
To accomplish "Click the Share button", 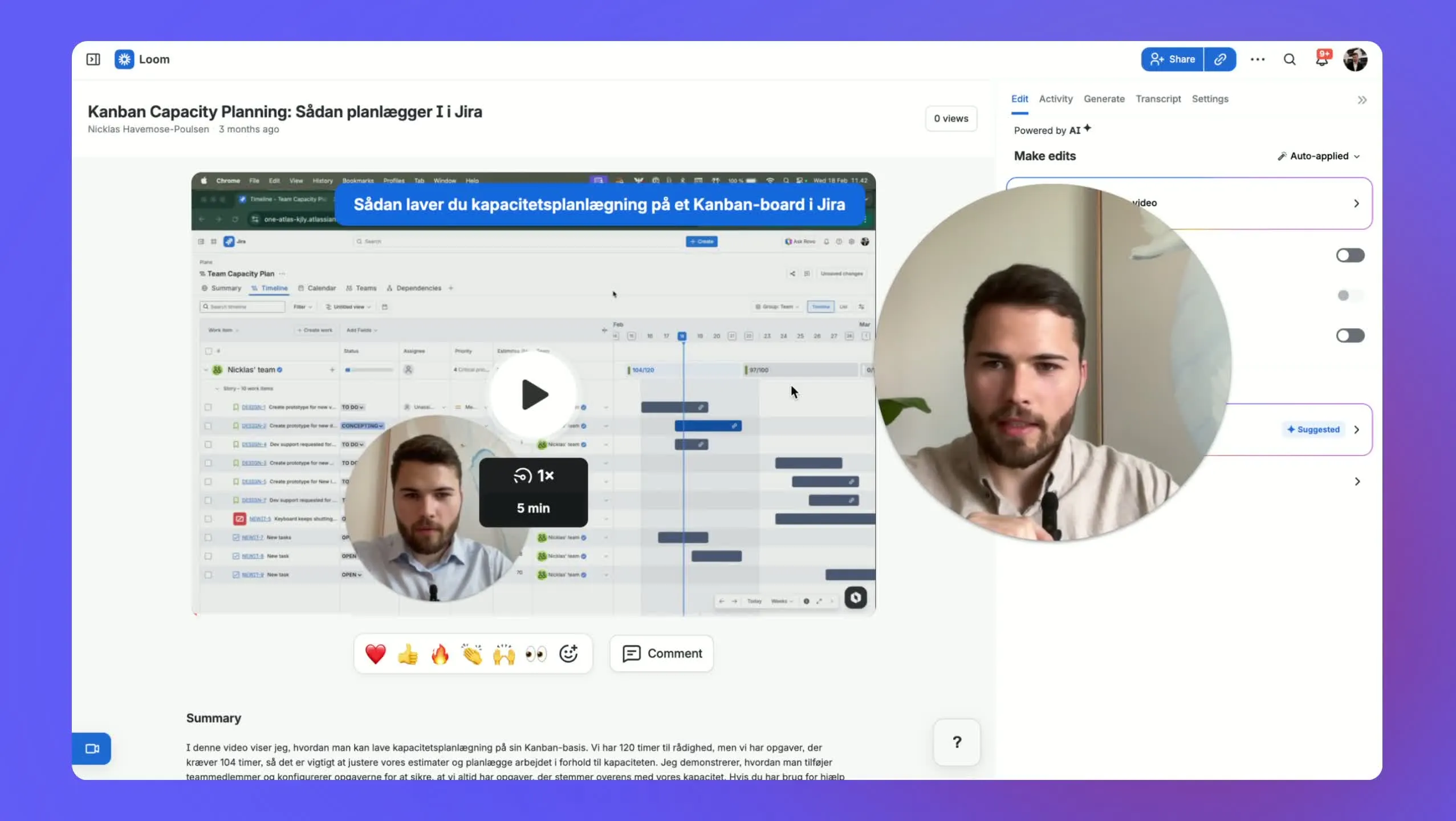I will 1172,59.
